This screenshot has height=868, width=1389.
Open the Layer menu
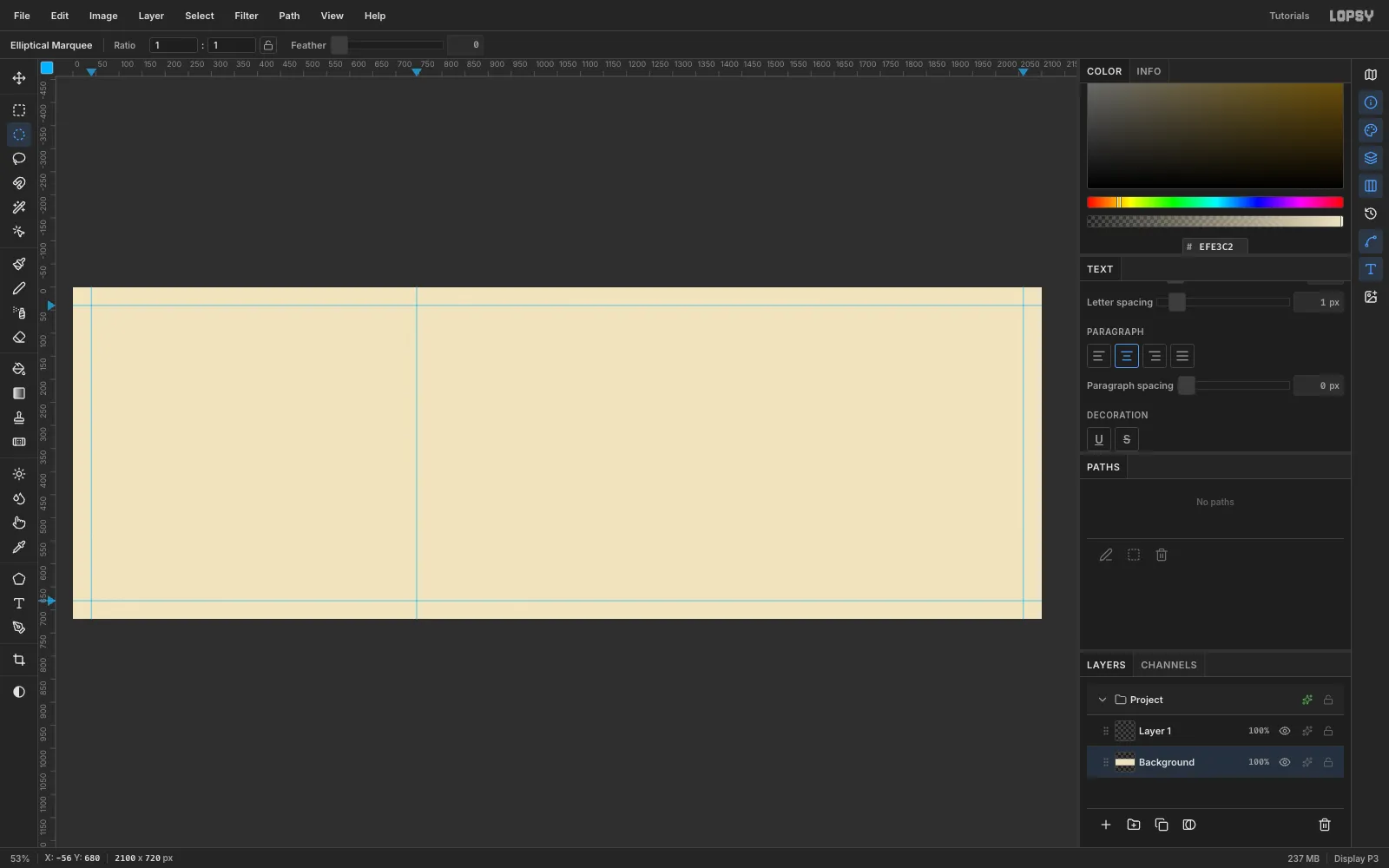point(151,16)
